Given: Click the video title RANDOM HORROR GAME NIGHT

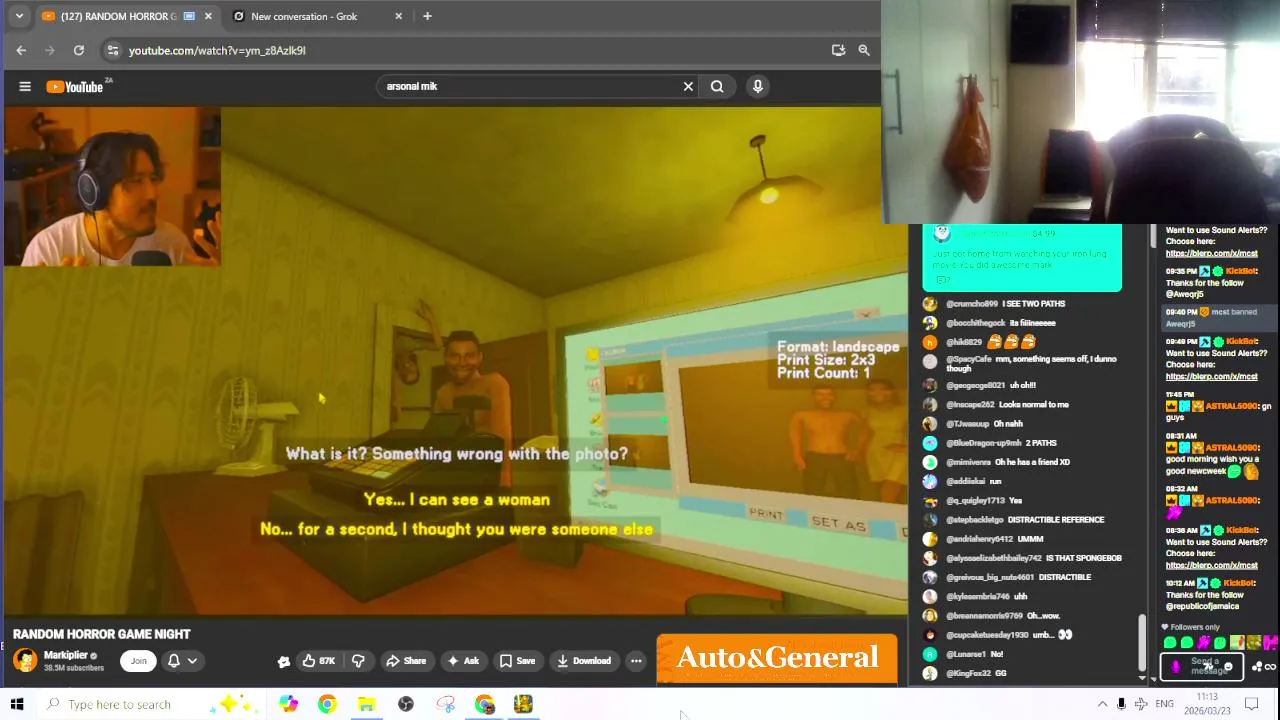Looking at the screenshot, I should click(101, 634).
